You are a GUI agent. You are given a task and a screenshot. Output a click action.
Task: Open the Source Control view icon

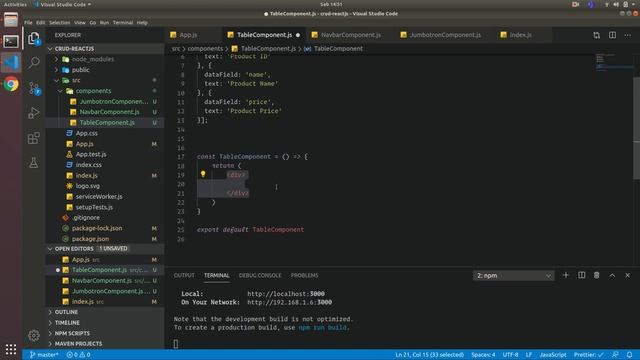[x=34, y=88]
